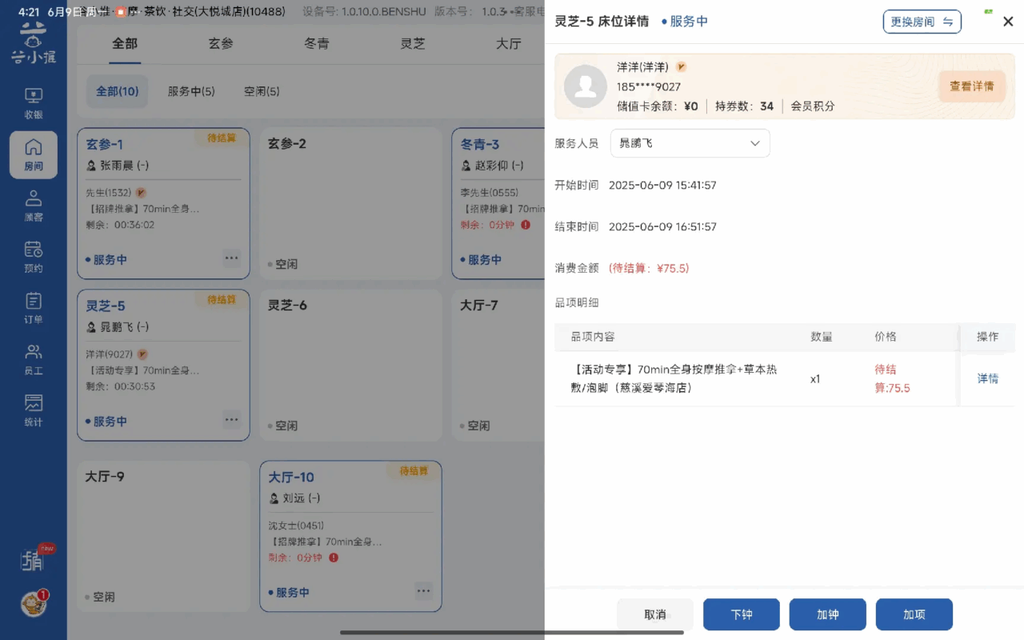This screenshot has height=640, width=1024.
Task: Open the user avatar with notification badge
Action: (x=34, y=603)
